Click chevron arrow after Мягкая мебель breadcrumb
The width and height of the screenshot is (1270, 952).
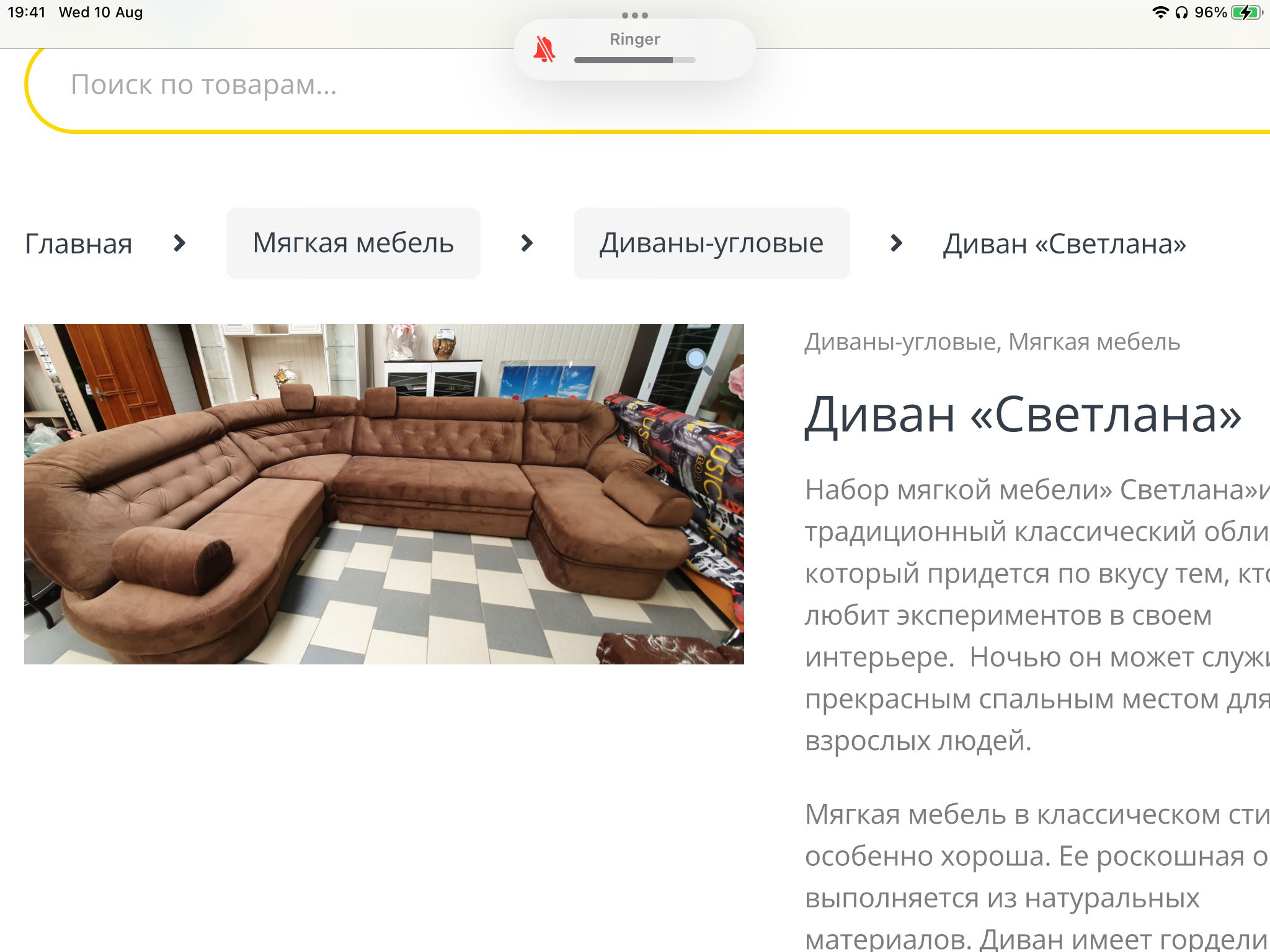pos(527,243)
